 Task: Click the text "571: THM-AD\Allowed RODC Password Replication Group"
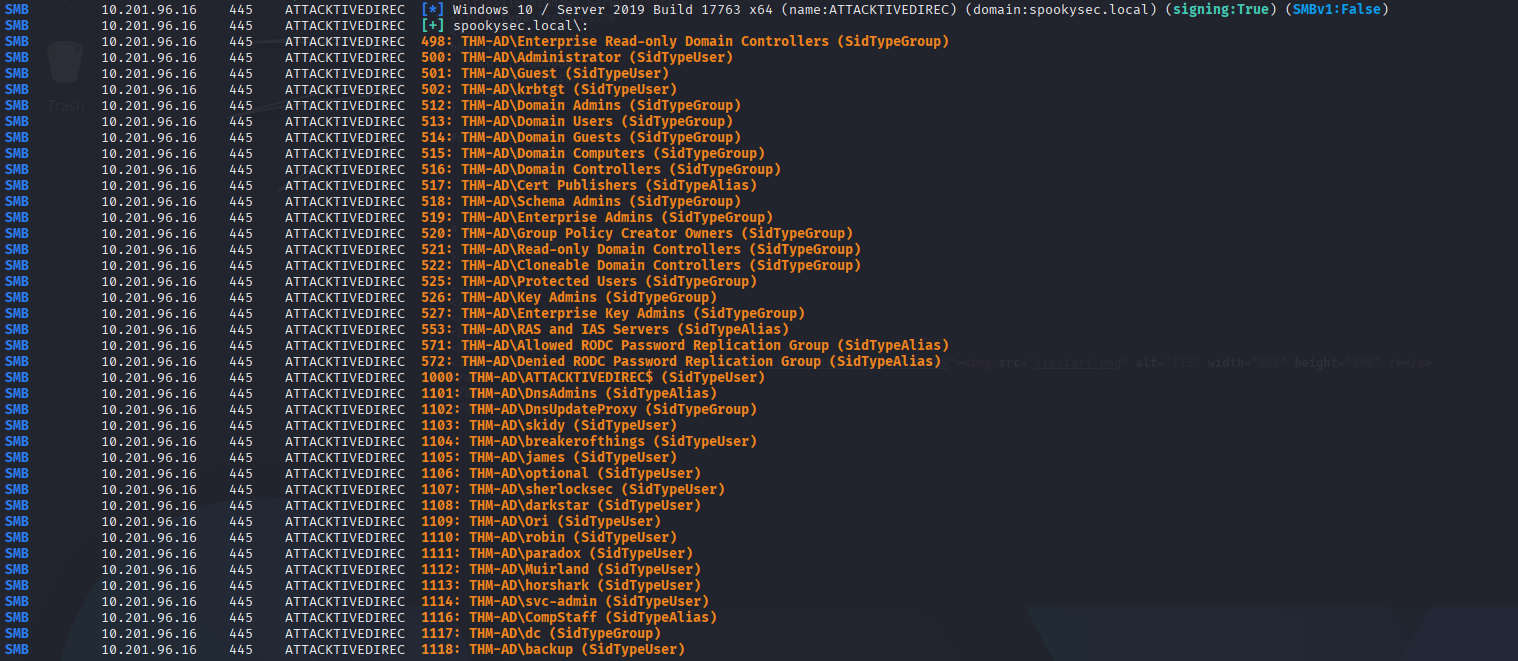pos(625,345)
